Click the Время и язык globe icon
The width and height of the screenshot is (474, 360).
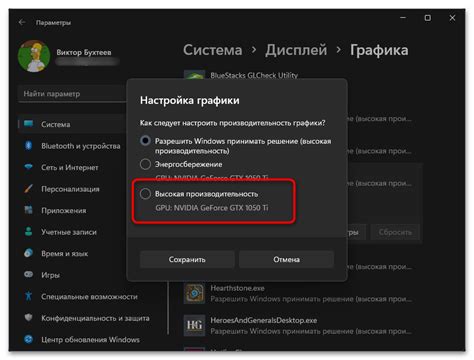coord(29,253)
